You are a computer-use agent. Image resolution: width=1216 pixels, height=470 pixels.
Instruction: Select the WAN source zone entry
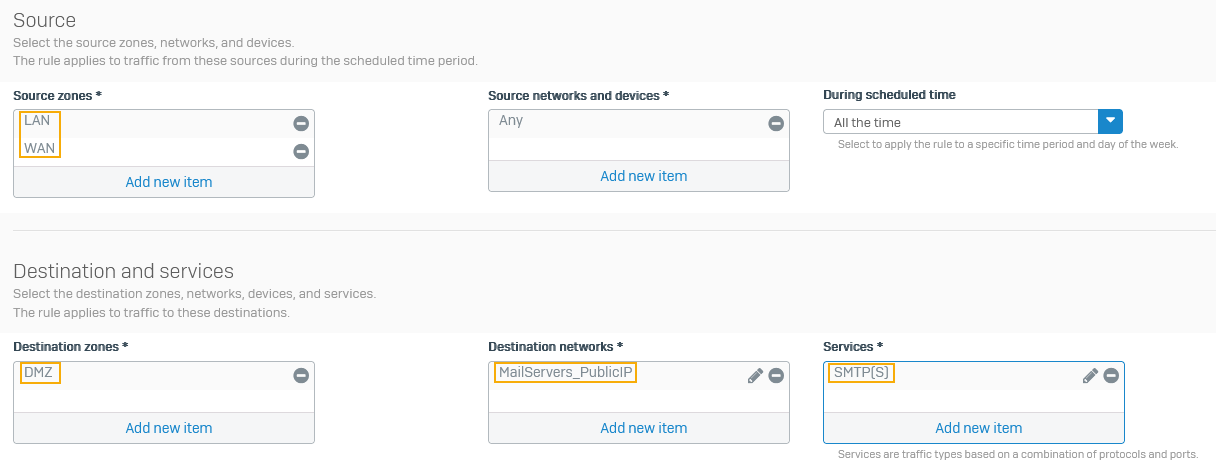[x=39, y=148]
